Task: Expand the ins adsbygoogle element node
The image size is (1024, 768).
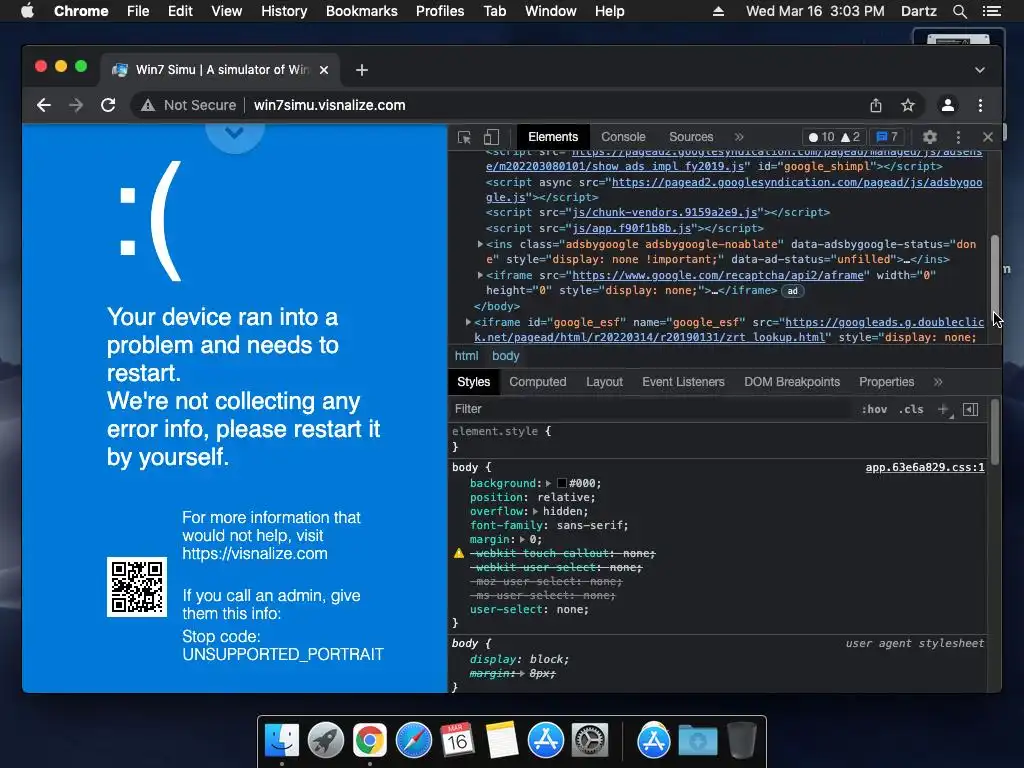Action: coord(480,244)
